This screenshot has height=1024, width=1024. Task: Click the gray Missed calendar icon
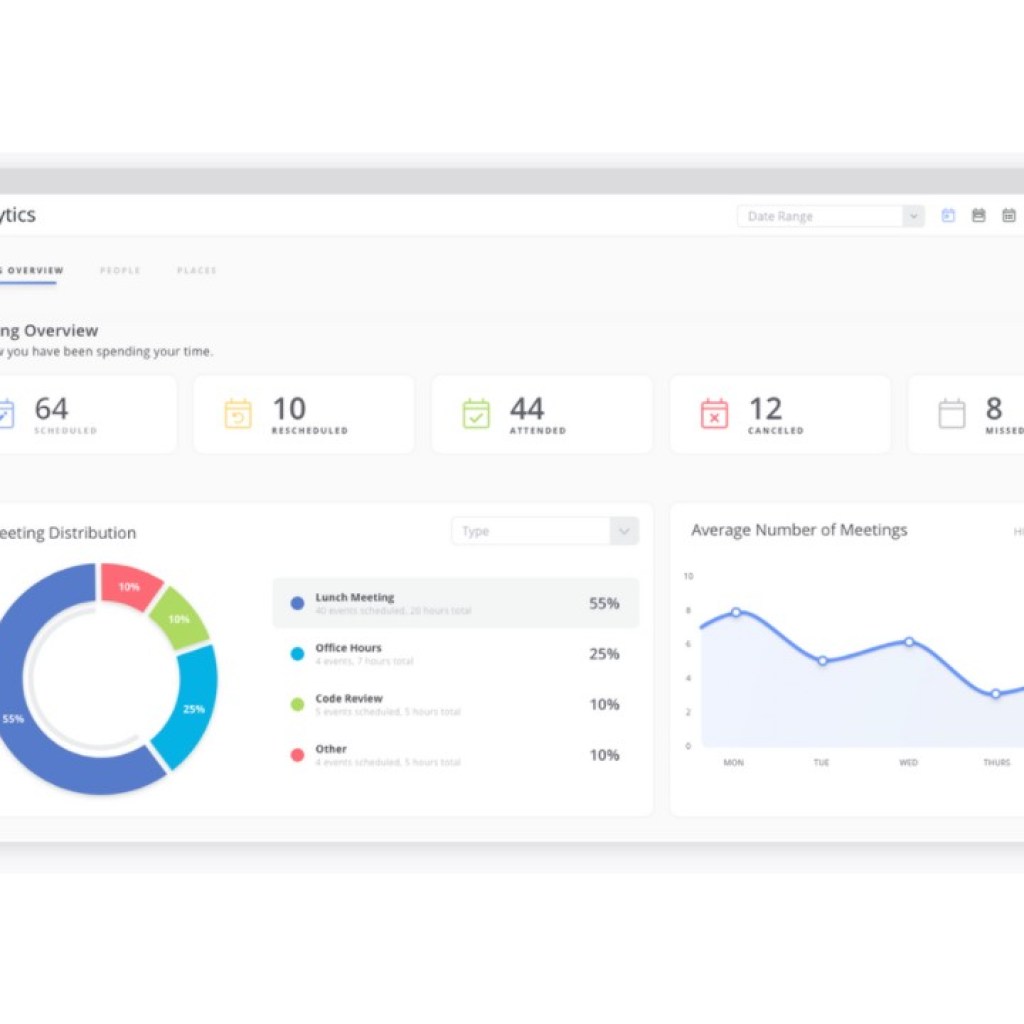click(x=952, y=414)
